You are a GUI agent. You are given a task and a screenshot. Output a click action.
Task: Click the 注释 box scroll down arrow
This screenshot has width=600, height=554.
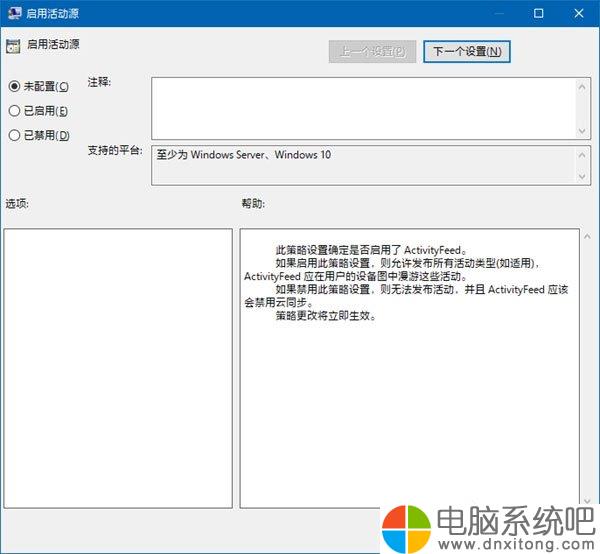click(582, 131)
